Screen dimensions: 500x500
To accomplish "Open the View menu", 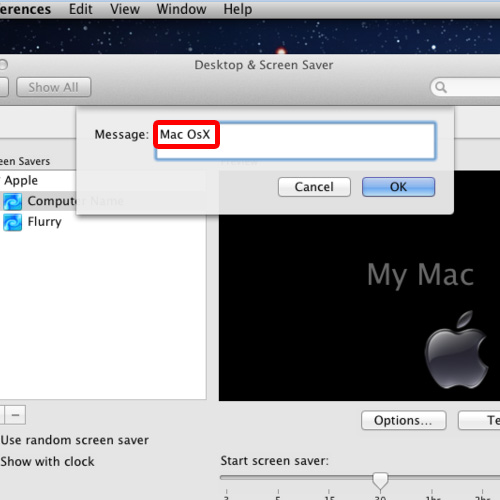I will [125, 9].
